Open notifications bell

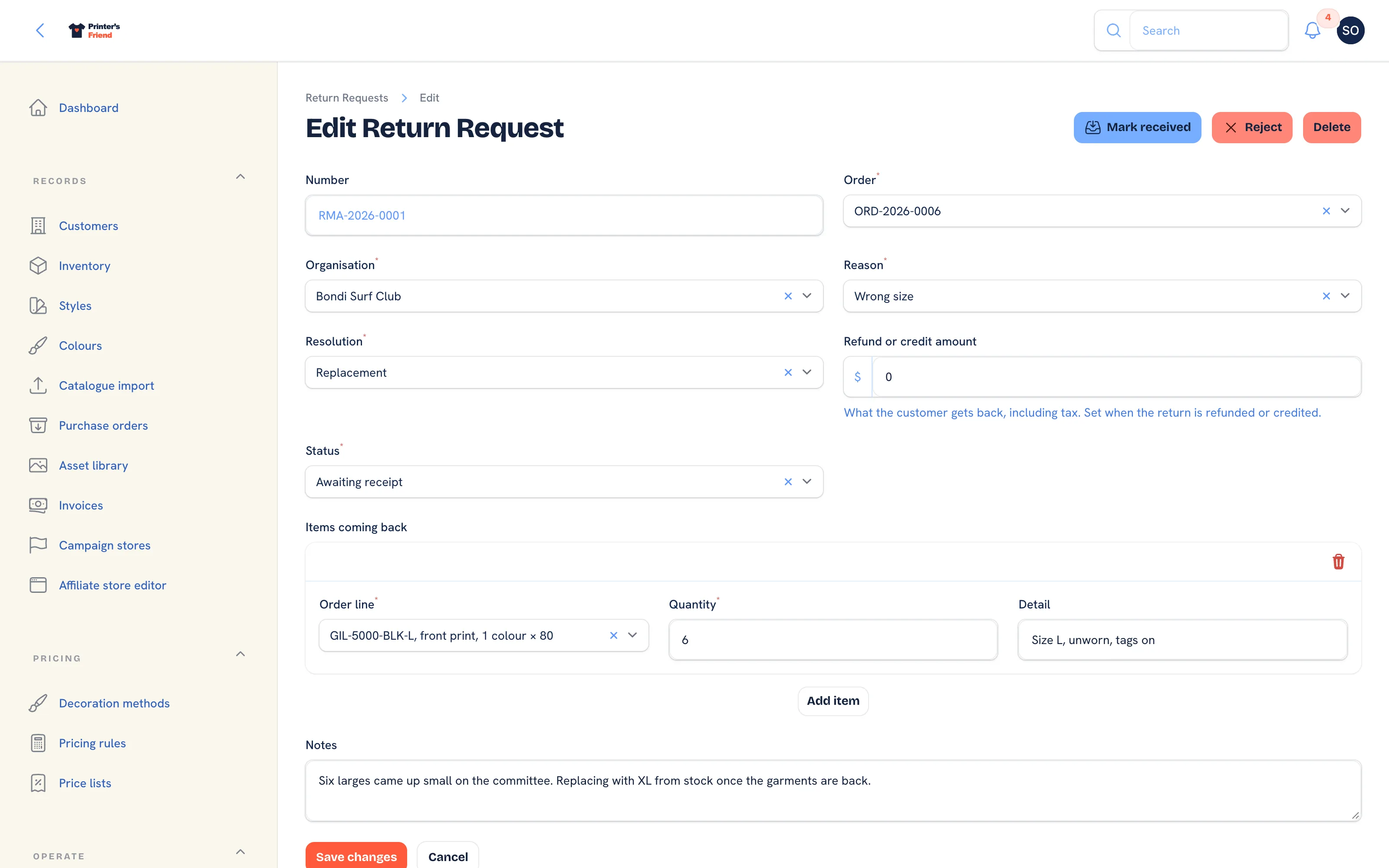[1312, 30]
